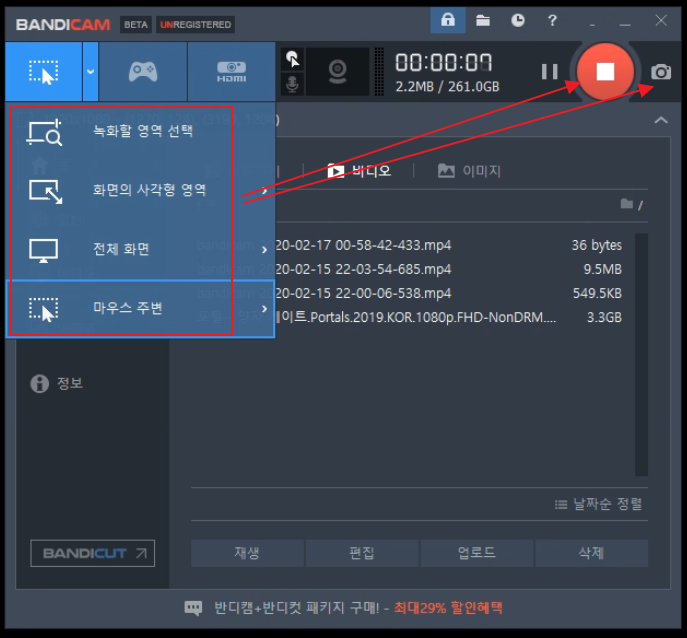Select the screen rectangle recording mode button
The image size is (687, 638).
pyautogui.click(x=43, y=71)
